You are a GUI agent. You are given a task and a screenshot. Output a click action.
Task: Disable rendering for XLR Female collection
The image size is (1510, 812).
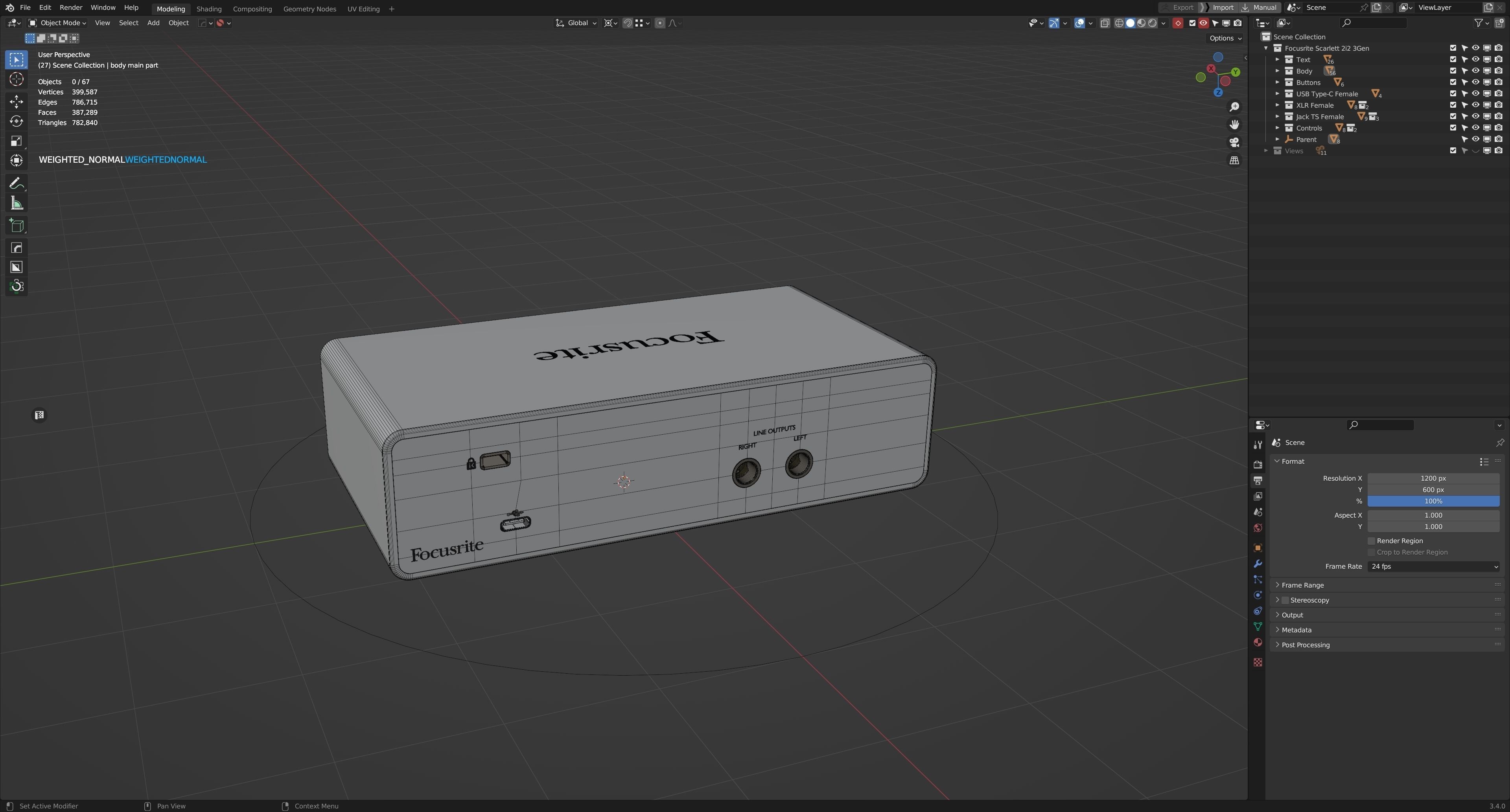1498,105
